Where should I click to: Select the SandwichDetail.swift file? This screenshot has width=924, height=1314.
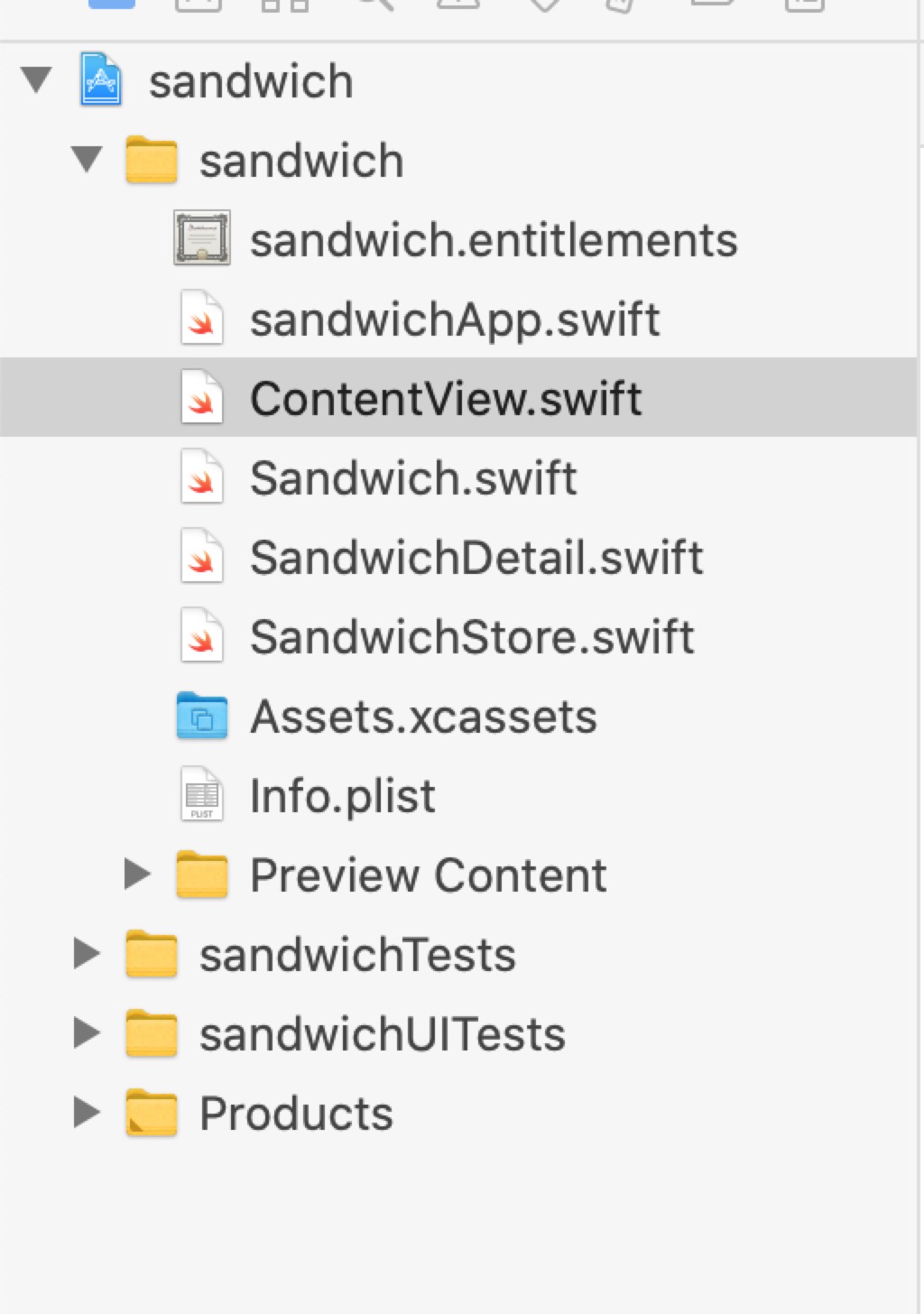click(476, 557)
